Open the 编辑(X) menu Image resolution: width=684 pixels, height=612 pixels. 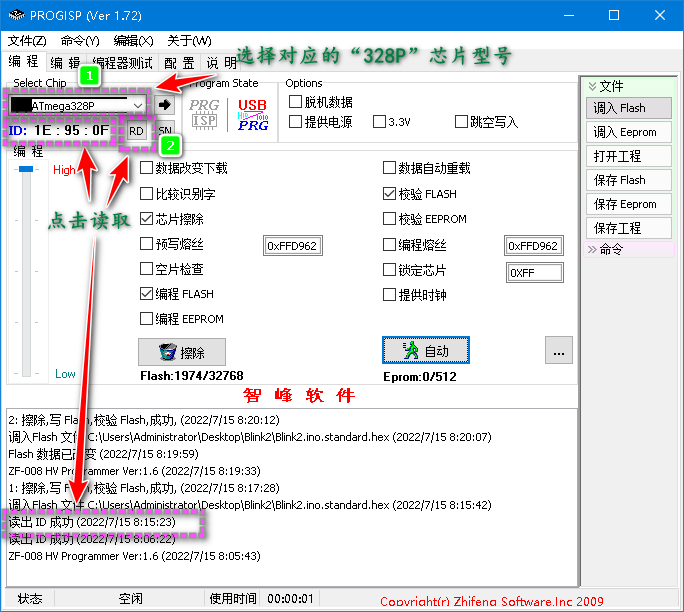(133, 41)
